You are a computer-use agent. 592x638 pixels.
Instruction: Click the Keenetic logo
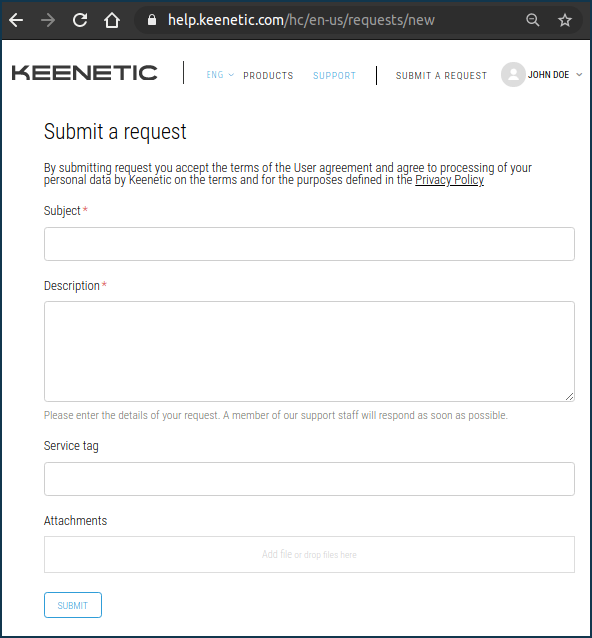tap(84, 73)
